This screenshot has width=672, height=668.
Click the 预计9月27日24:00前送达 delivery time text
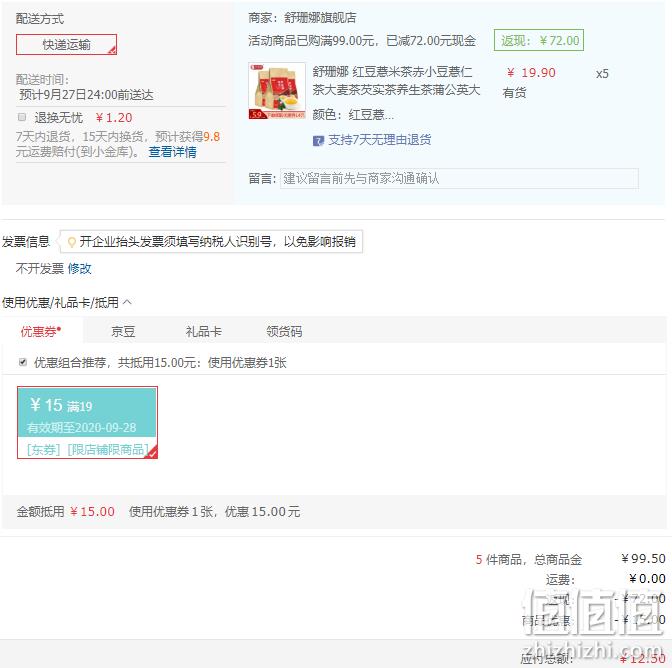pyautogui.click(x=86, y=95)
